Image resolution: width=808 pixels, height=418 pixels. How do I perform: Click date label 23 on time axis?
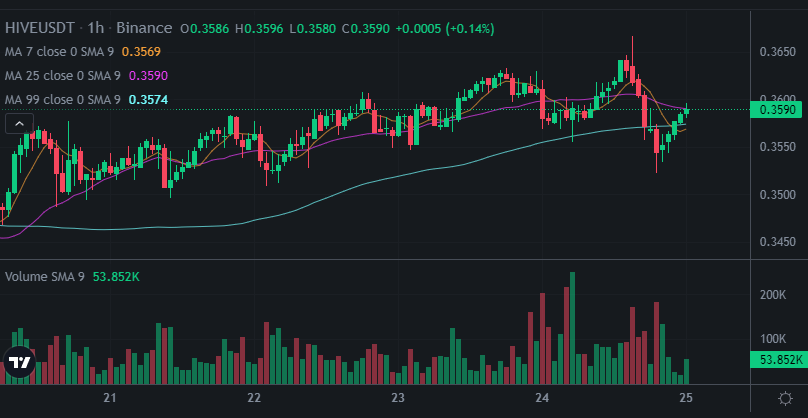(397, 398)
